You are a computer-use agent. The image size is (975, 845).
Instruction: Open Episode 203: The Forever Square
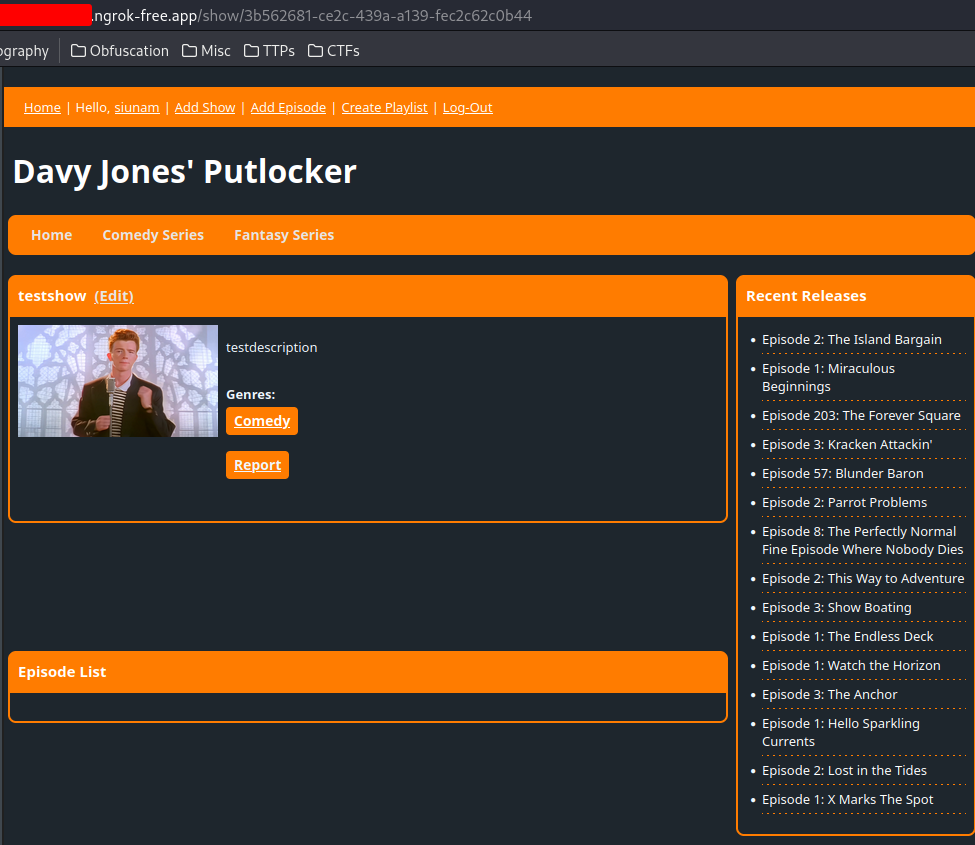(x=861, y=415)
